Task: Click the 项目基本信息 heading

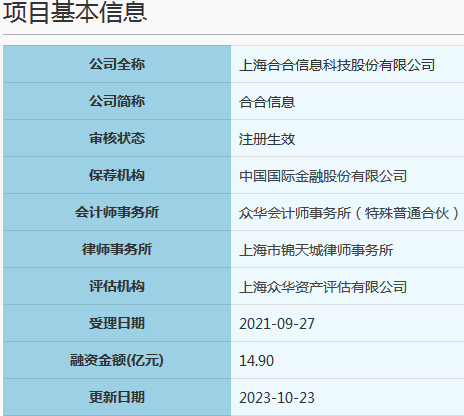Action: coord(75,12)
